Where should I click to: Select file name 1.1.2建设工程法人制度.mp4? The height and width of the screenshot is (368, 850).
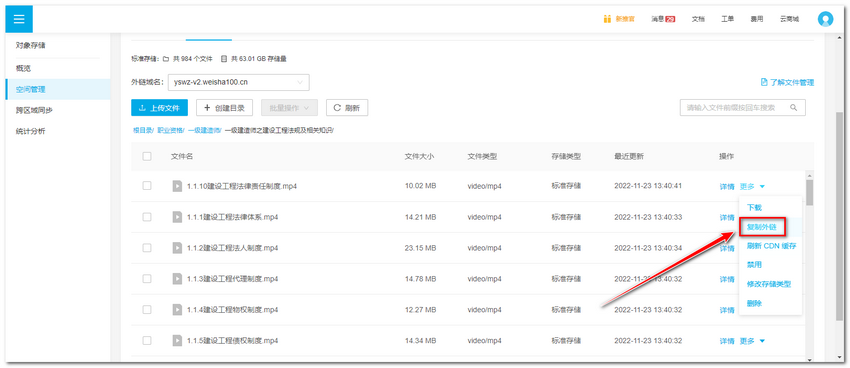[233, 248]
